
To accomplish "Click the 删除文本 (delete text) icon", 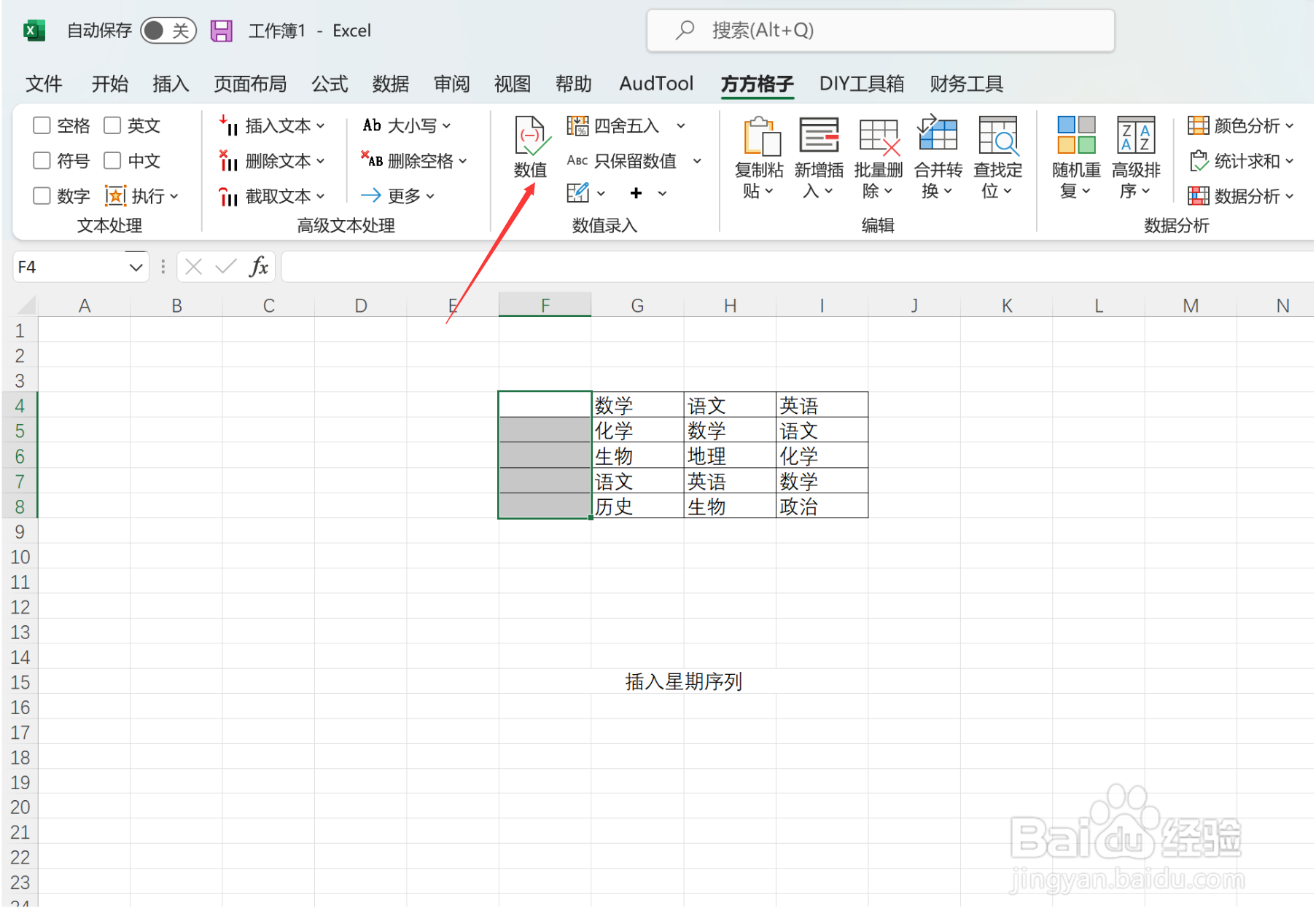I will (228, 160).
